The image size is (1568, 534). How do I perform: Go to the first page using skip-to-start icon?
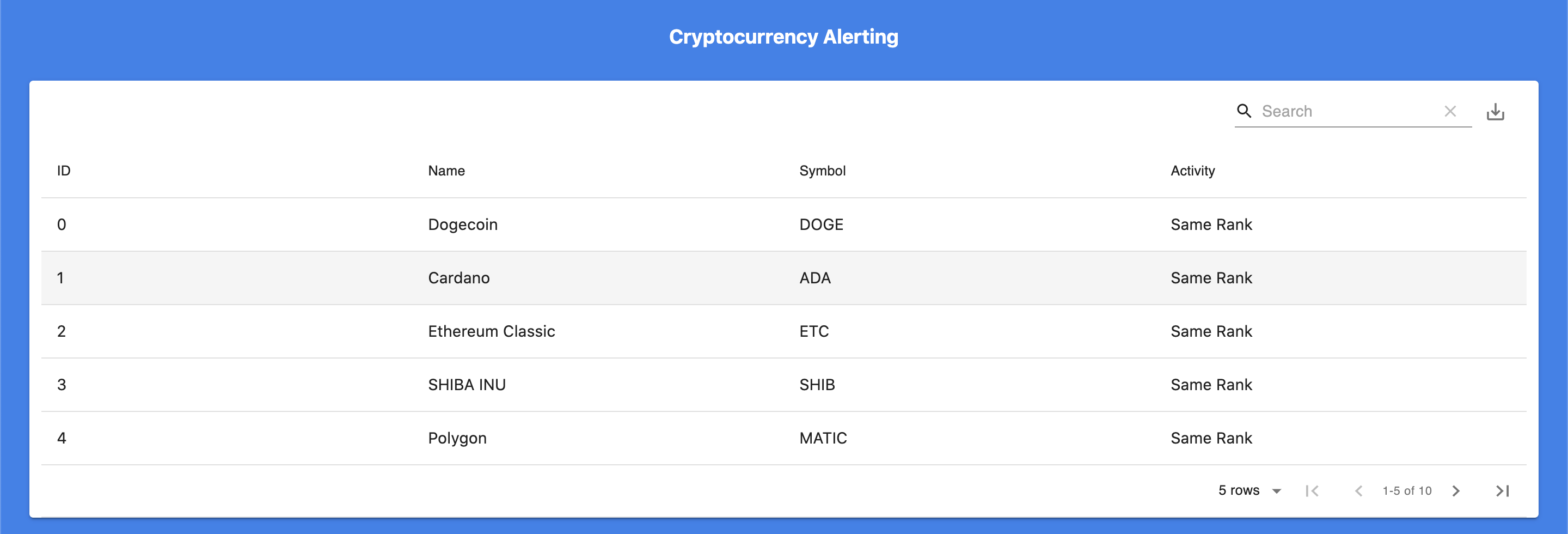(x=1312, y=491)
